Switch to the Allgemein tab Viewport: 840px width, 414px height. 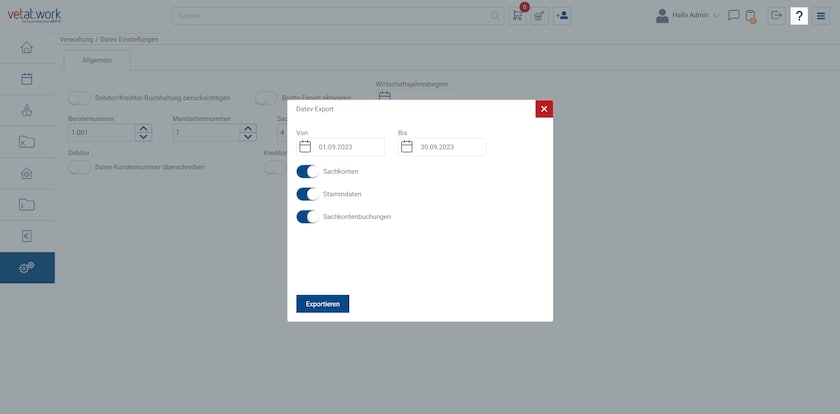coord(97,61)
